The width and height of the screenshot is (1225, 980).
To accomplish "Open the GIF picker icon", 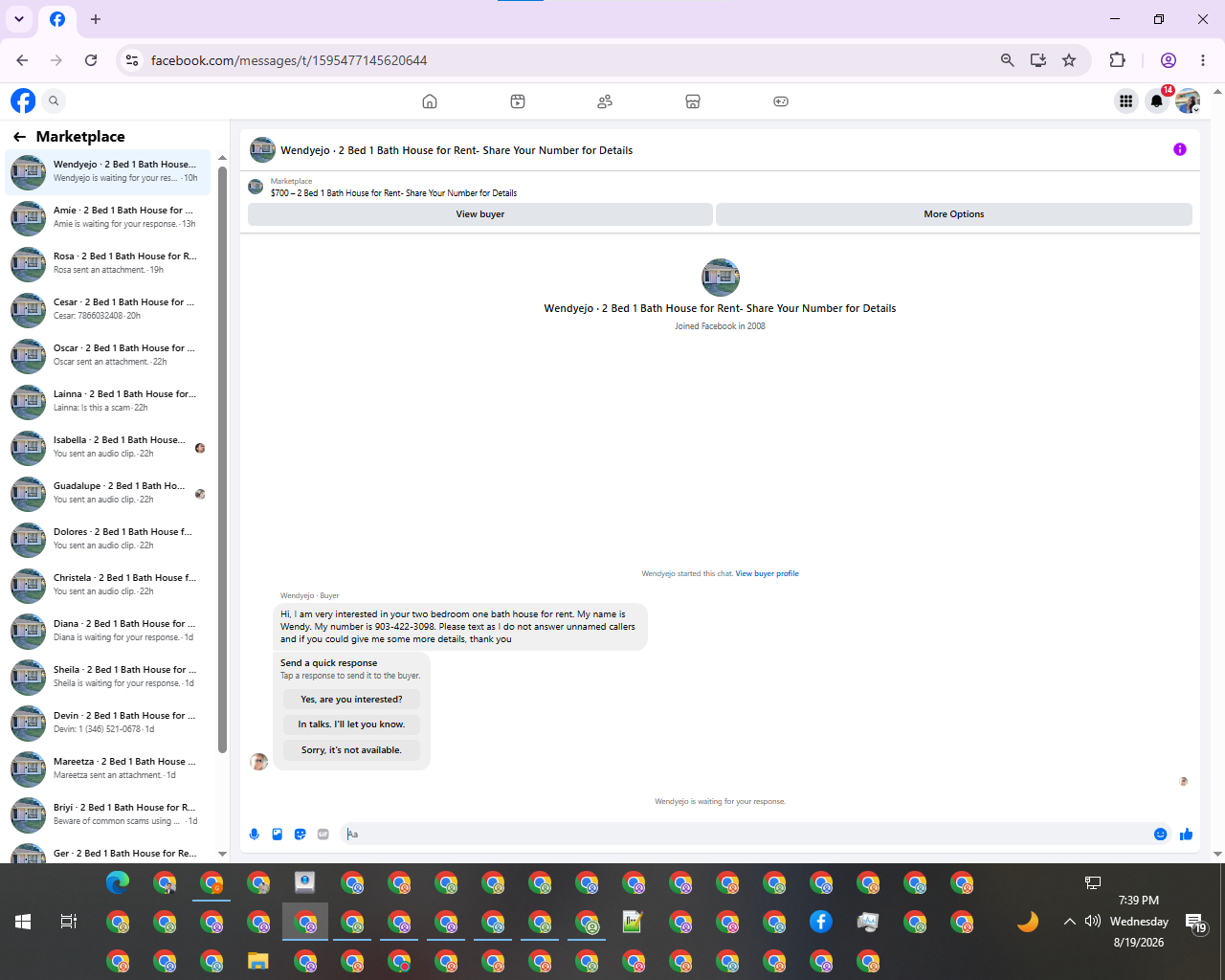I will click(323, 835).
